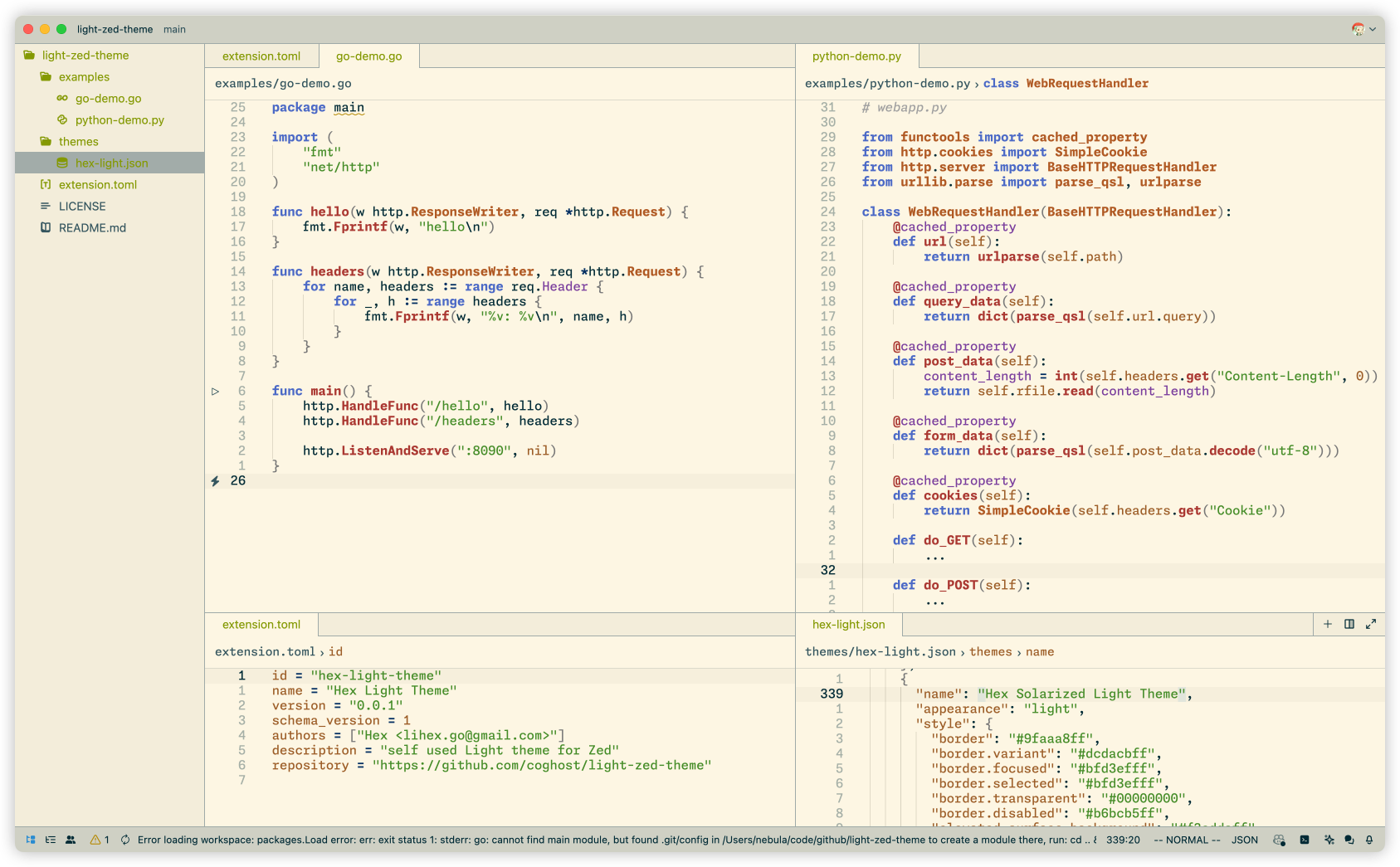
Task: Select extension.toml tab in bottom-left pane
Action: [x=261, y=625]
